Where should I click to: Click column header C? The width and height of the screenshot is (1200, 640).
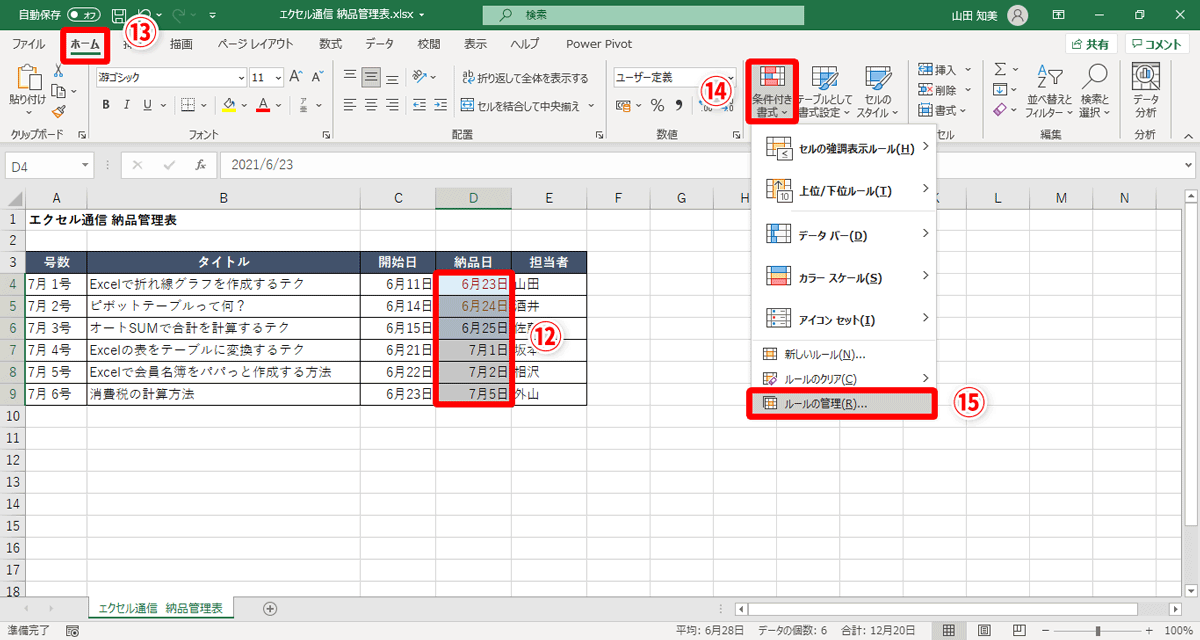[x=398, y=198]
